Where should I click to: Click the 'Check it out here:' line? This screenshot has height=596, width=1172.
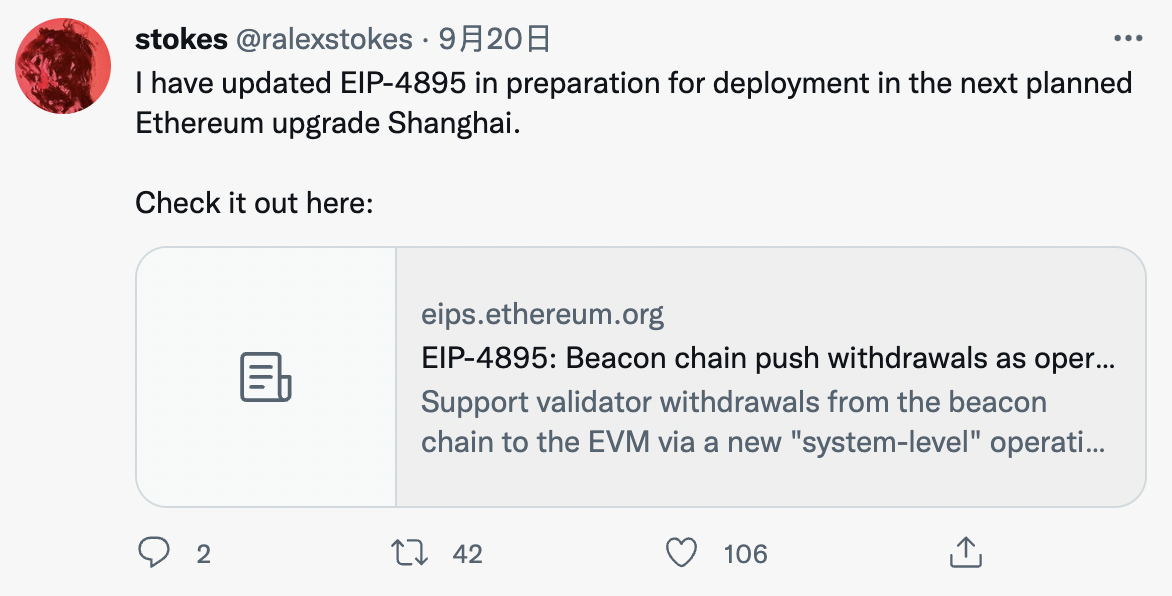tap(254, 203)
